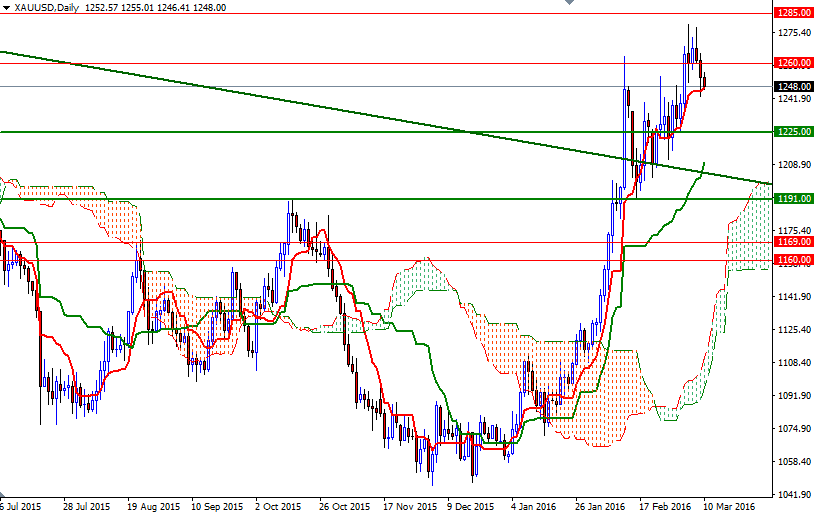Select the green 1191.00 price level tag
Screen dimensions: 814x514
[x=793, y=198]
